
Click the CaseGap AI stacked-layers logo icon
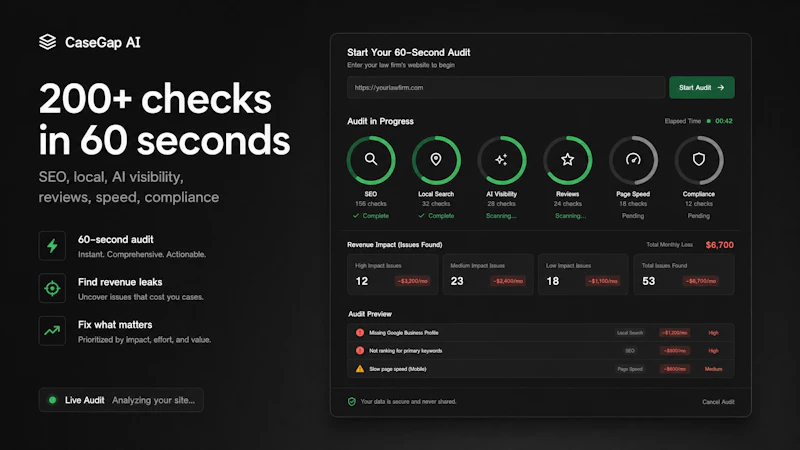pos(47,42)
